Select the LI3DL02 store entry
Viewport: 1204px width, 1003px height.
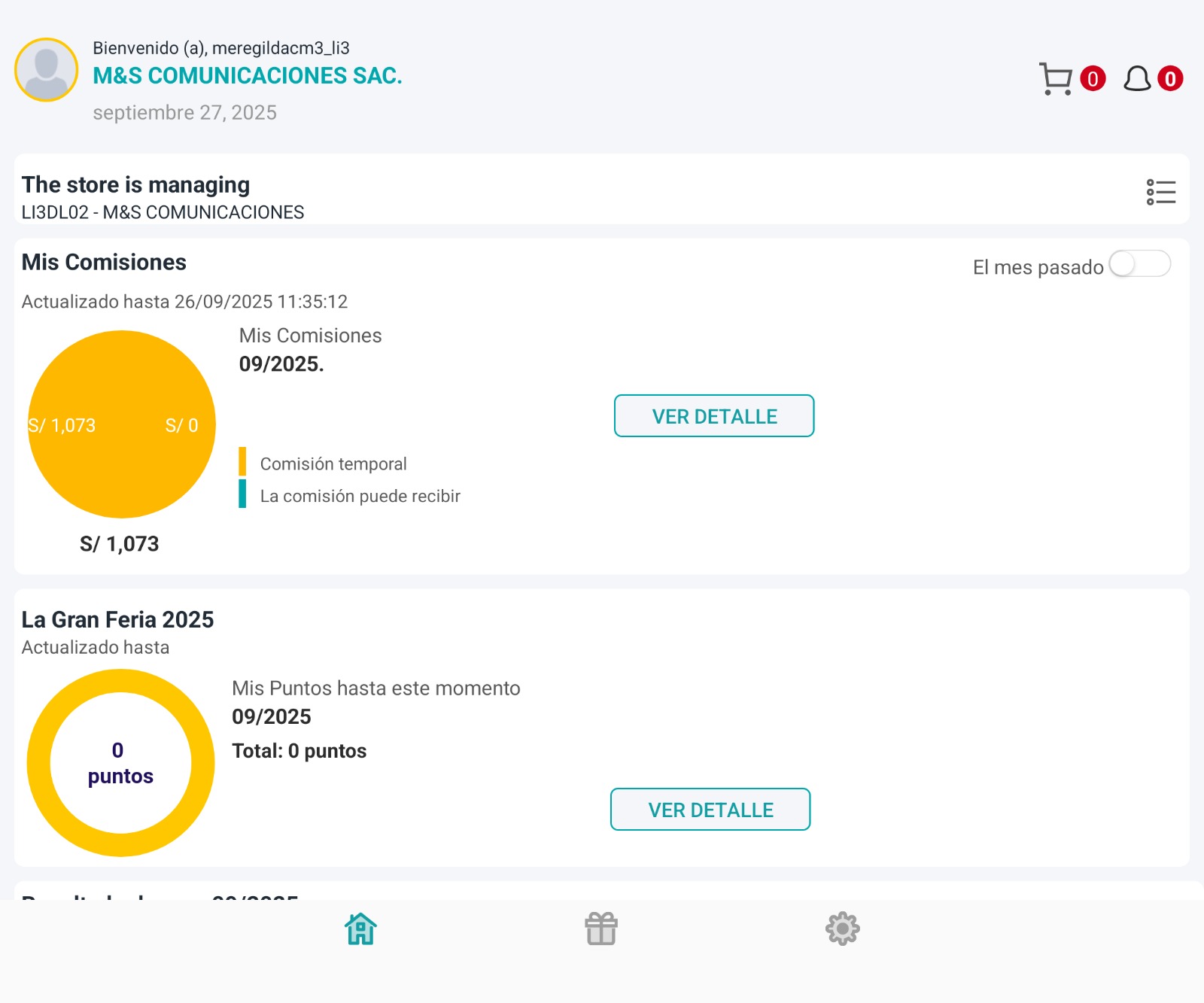[x=163, y=212]
